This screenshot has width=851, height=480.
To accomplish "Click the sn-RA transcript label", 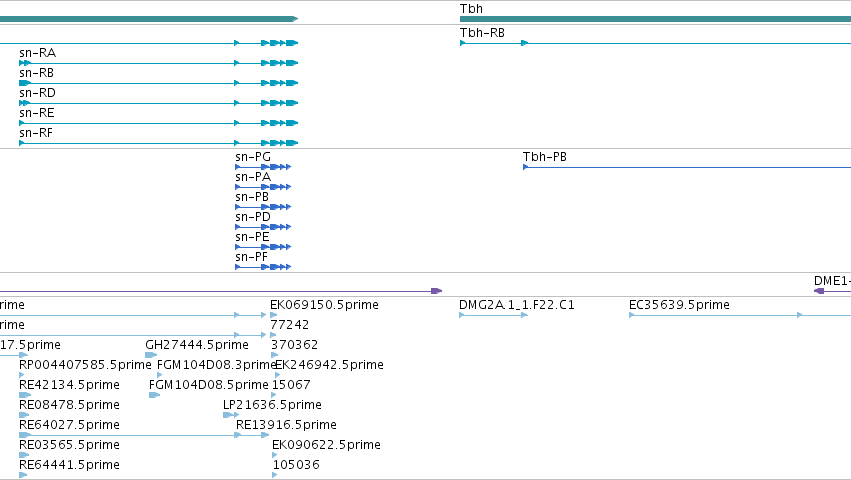I will (37, 53).
